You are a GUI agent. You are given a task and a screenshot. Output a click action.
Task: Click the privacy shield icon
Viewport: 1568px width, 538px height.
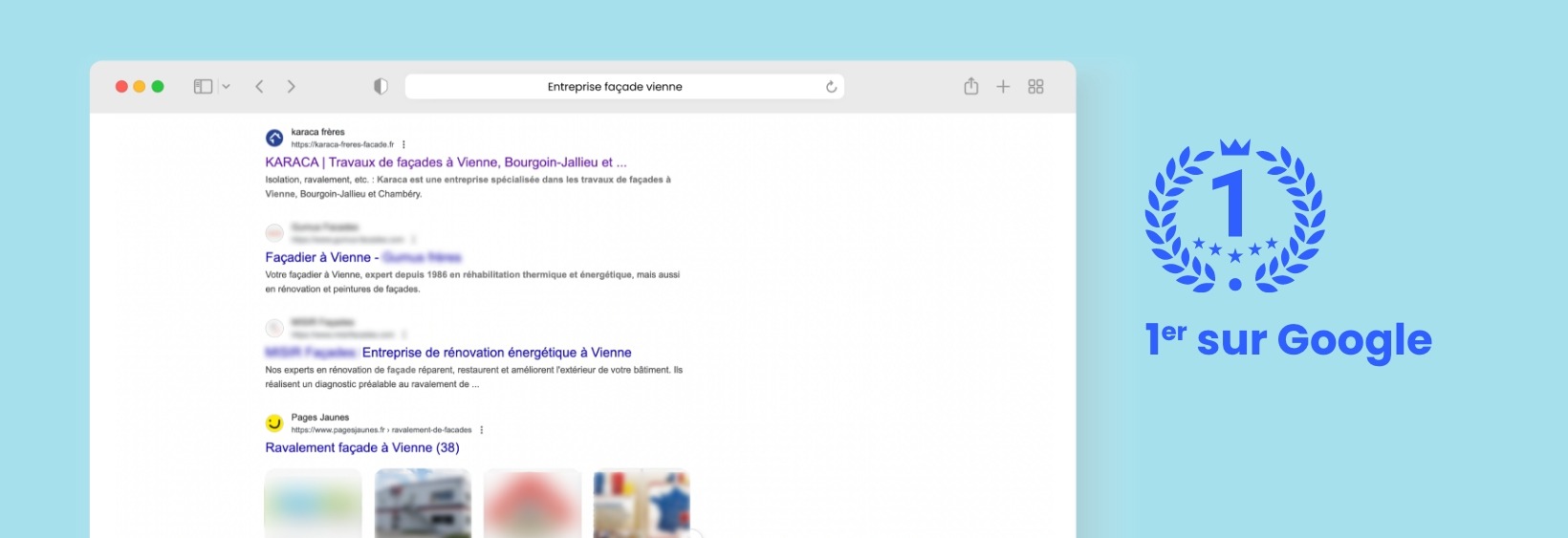coord(381,87)
